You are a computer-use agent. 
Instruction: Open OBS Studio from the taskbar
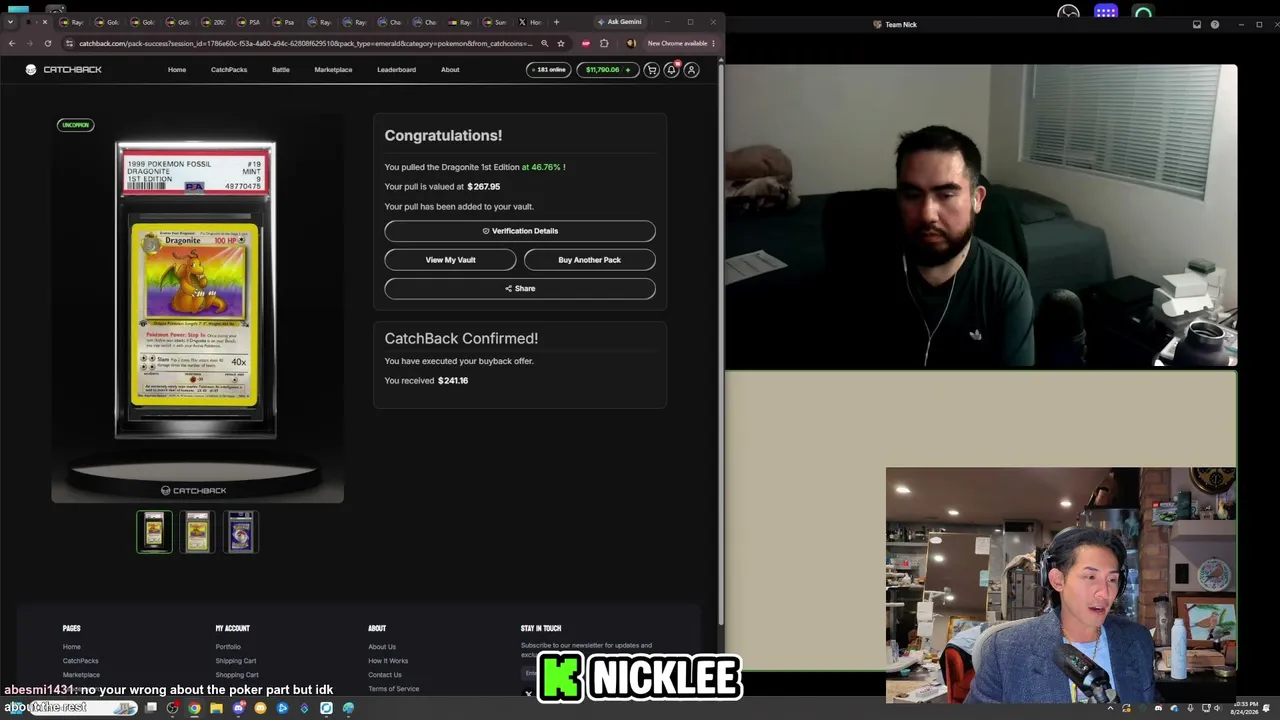tap(172, 708)
